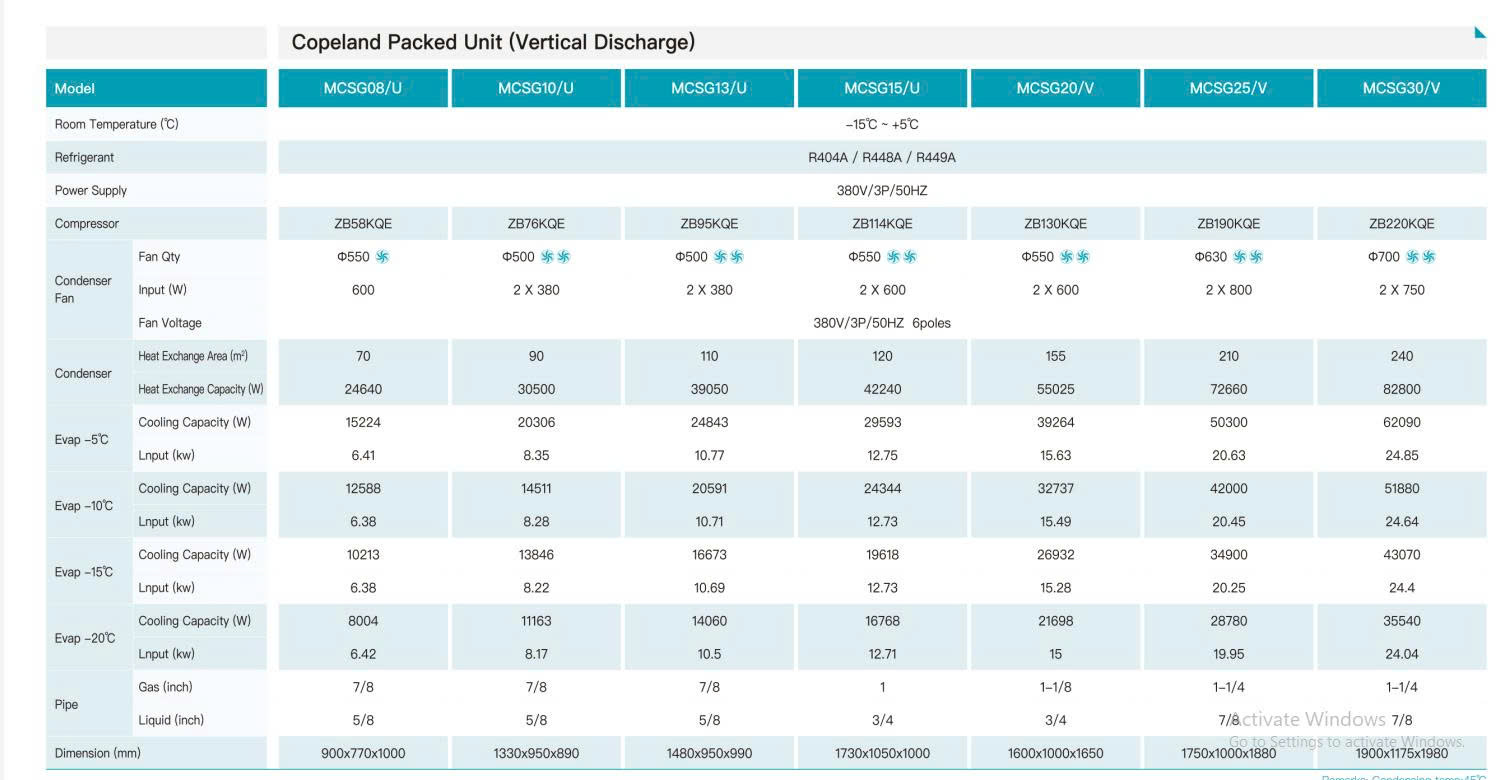Click fan input value '2 X 750'
The height and width of the screenshot is (780, 1499).
coord(1401,290)
